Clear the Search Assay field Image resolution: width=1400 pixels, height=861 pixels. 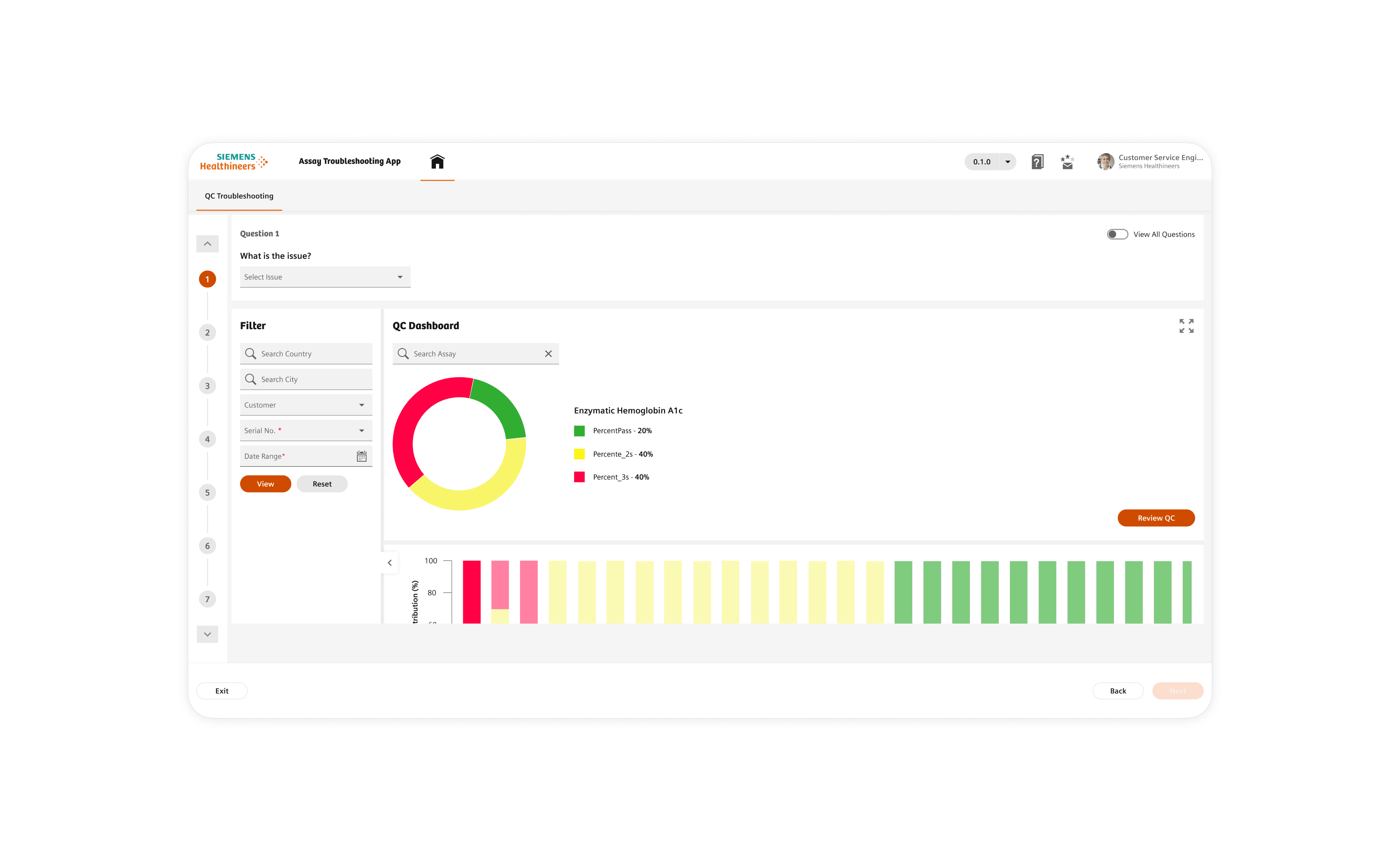(548, 354)
